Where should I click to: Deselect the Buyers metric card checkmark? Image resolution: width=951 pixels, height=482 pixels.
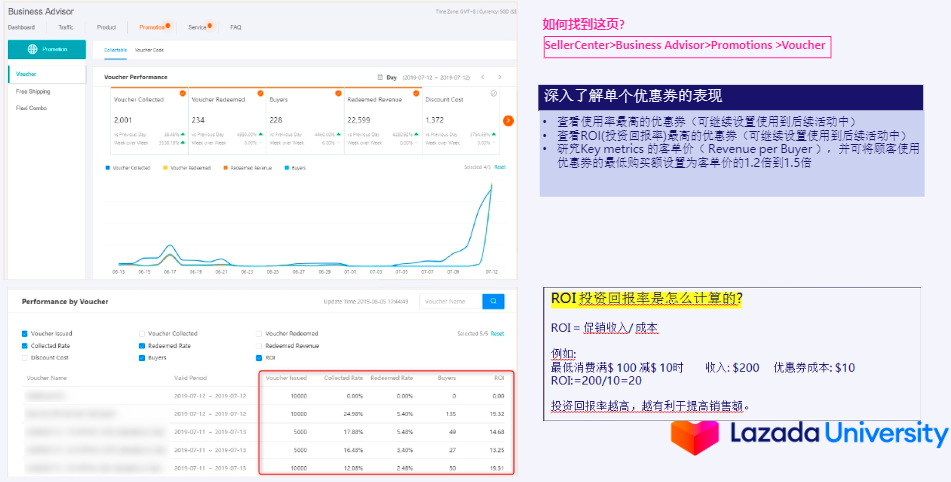pos(338,93)
